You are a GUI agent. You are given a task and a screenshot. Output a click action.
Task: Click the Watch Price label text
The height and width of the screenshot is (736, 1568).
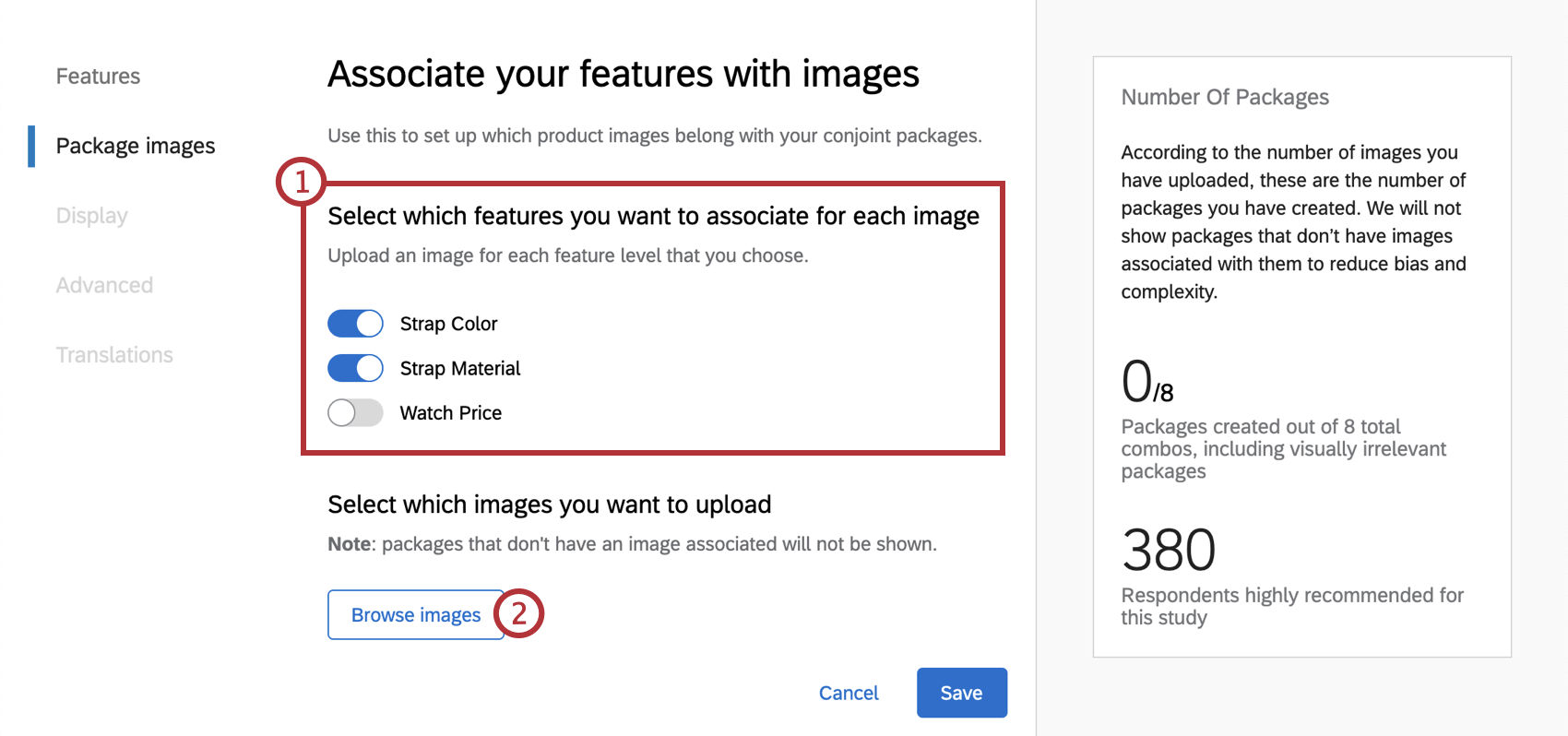click(x=450, y=412)
